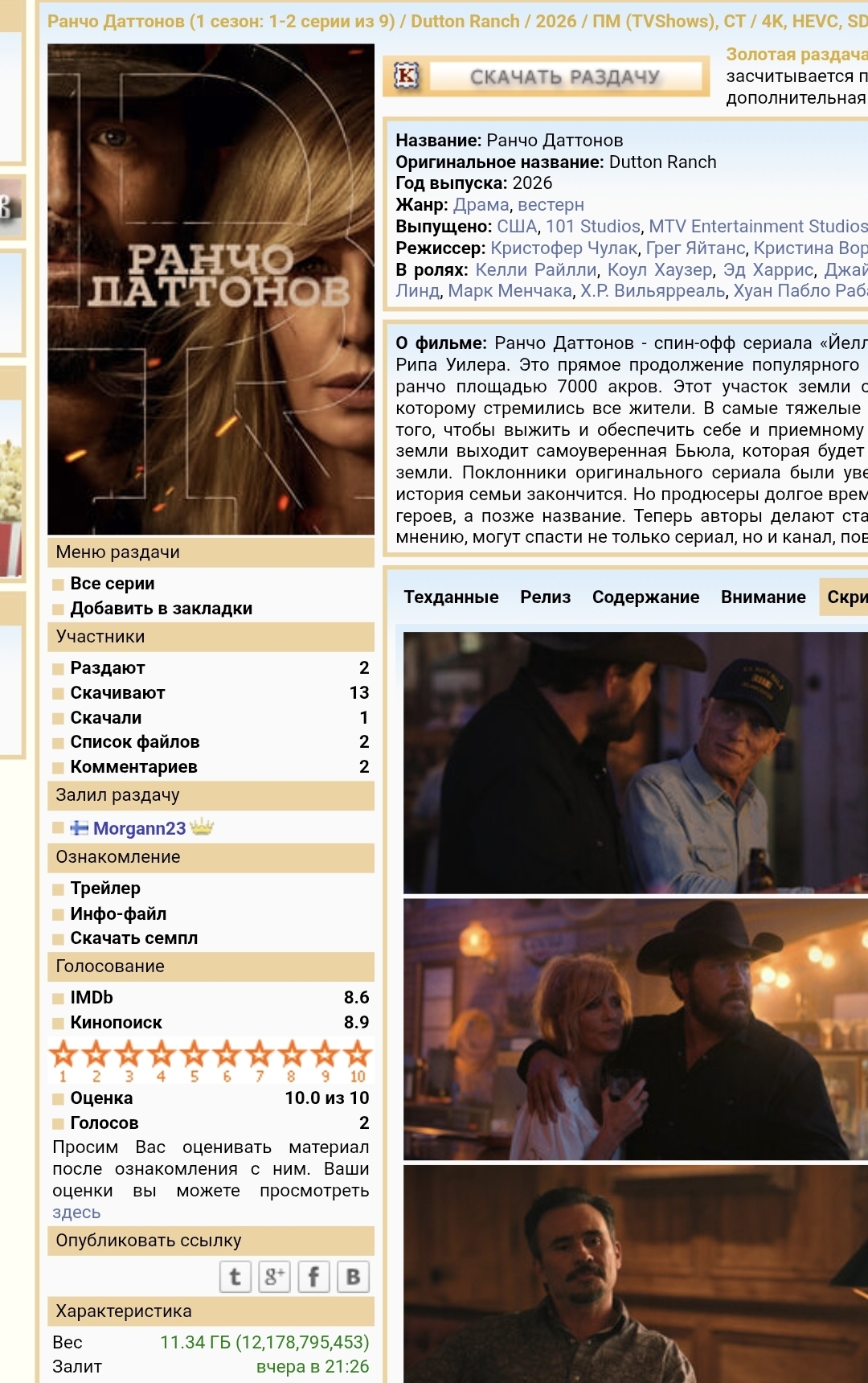Watch the Трейлер

[105, 888]
